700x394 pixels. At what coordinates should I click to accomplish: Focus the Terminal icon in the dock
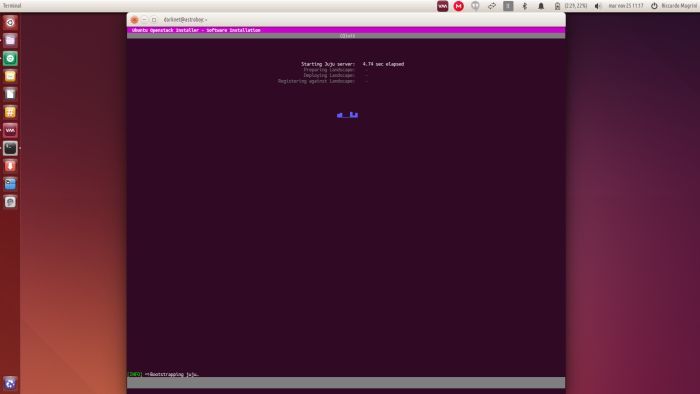click(10, 148)
